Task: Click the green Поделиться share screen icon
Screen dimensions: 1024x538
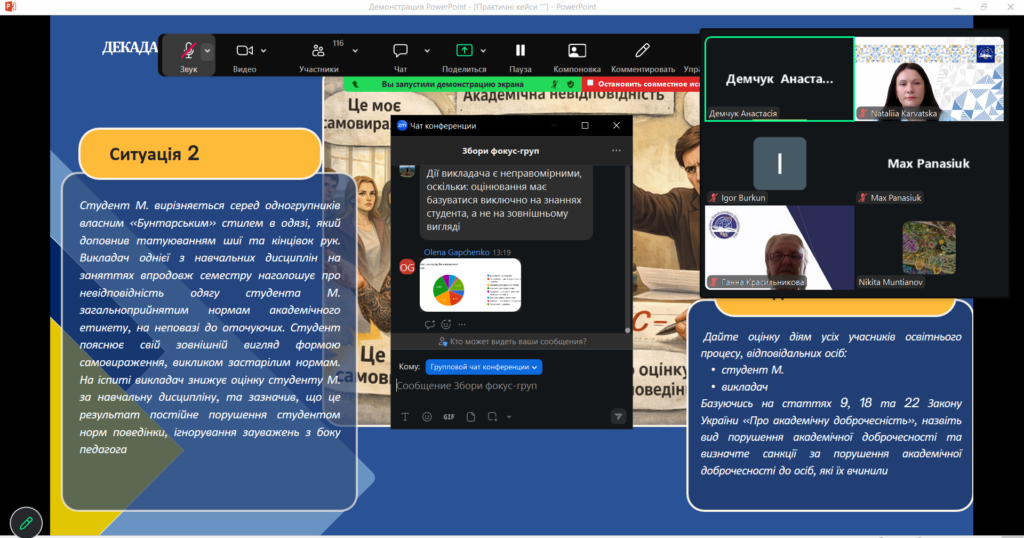Action: click(464, 51)
